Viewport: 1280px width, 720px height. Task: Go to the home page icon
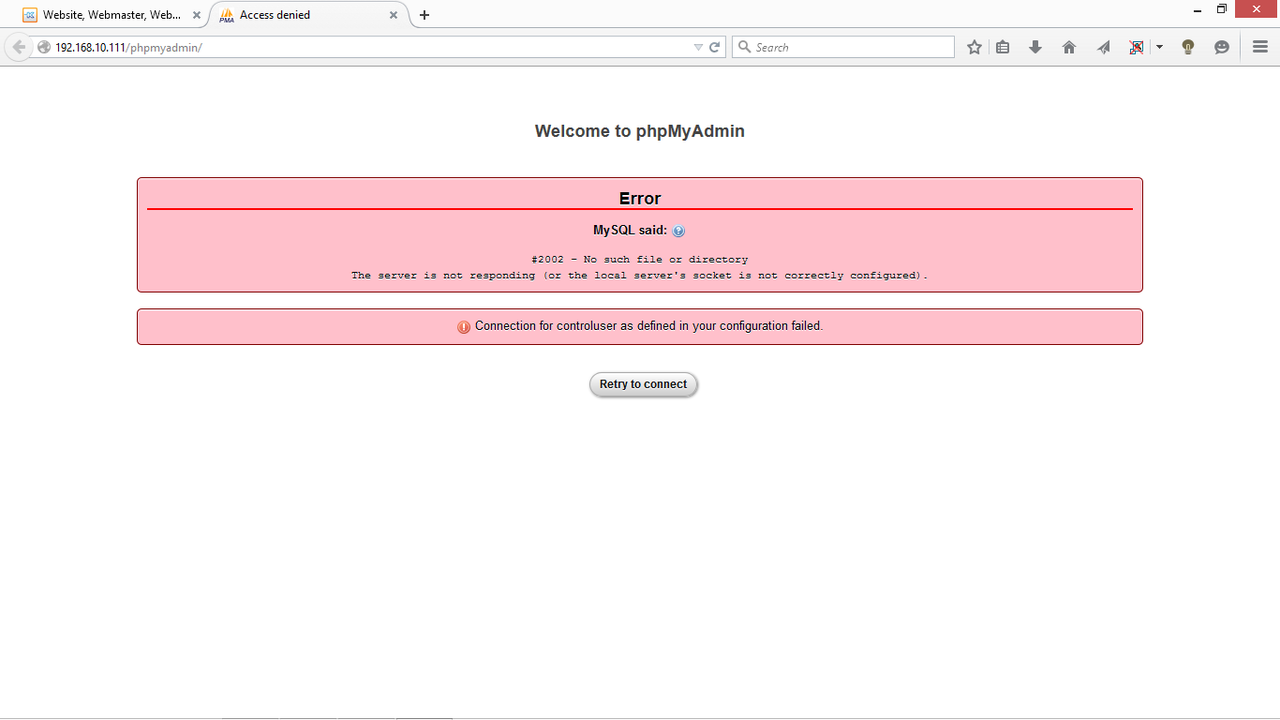(1069, 47)
